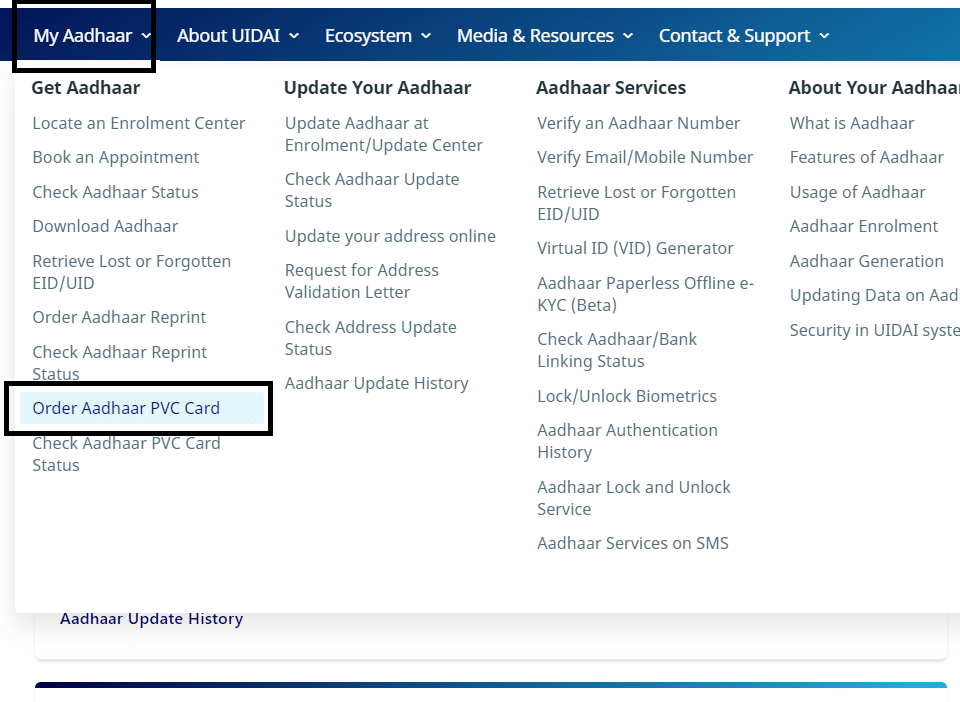The image size is (960, 702).
Task: Choose Update your address online
Action: (x=390, y=236)
